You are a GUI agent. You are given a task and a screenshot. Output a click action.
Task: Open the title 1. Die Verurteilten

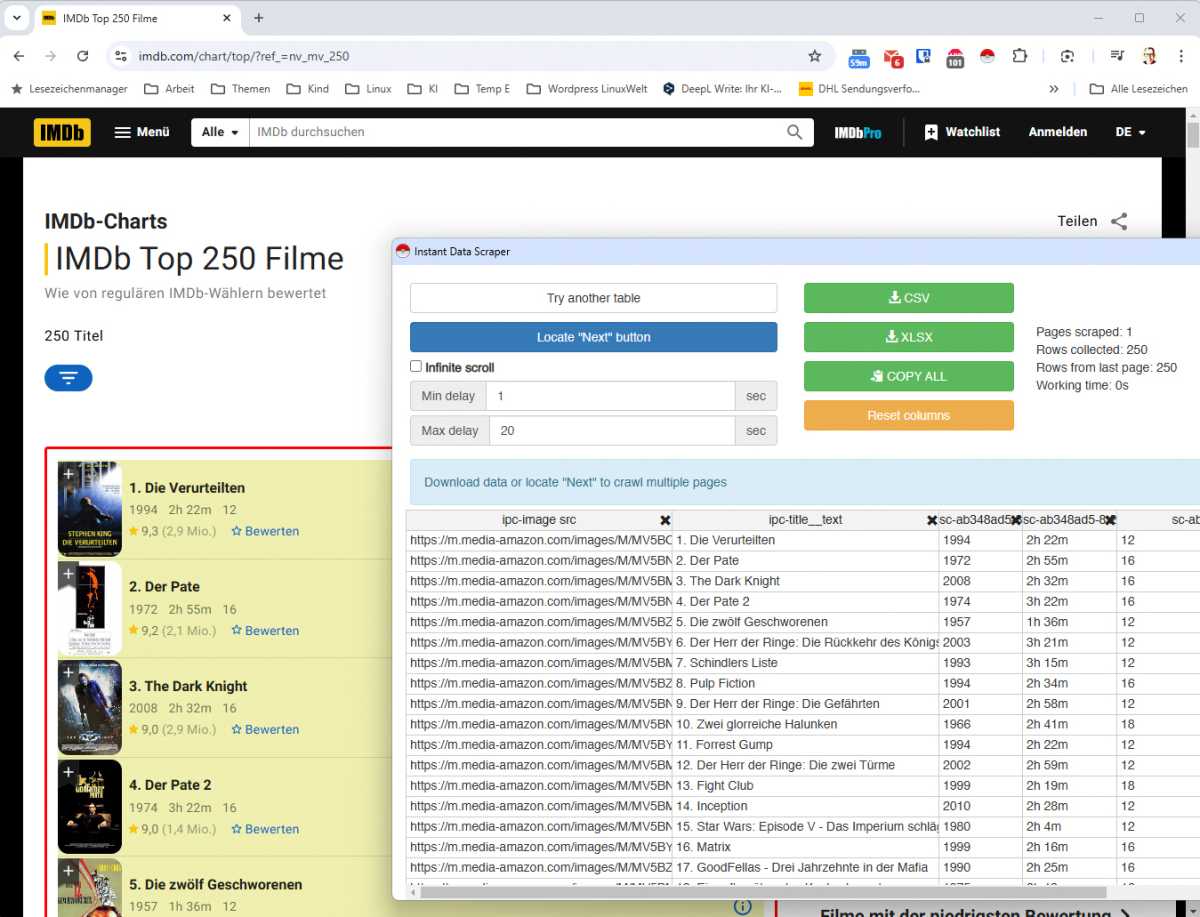187,488
